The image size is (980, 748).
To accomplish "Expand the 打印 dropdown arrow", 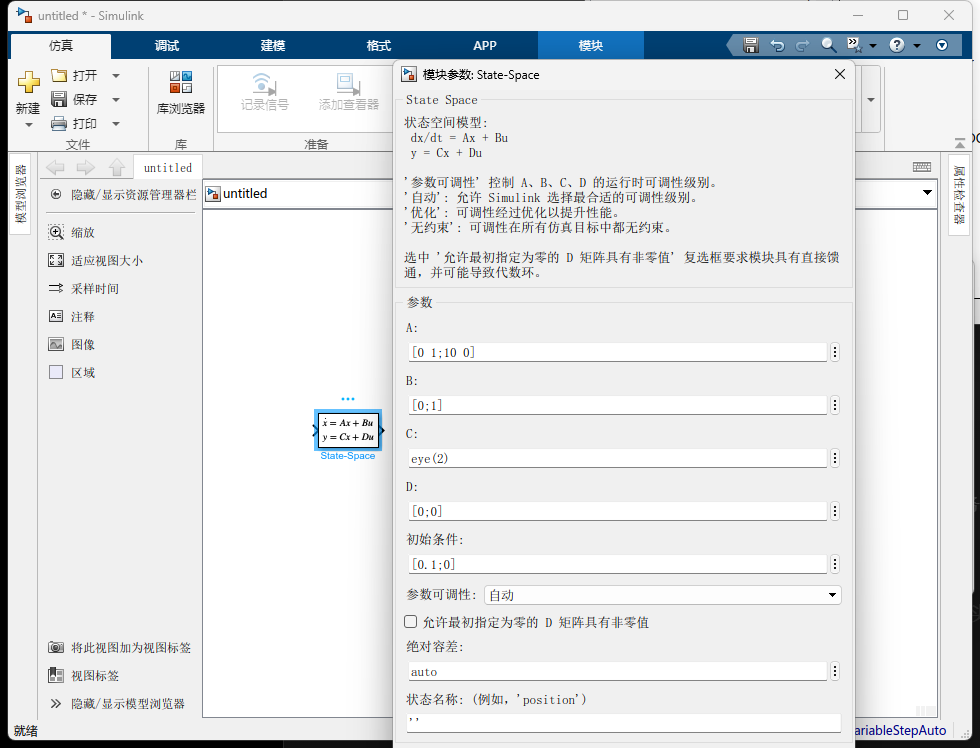I will [116, 124].
